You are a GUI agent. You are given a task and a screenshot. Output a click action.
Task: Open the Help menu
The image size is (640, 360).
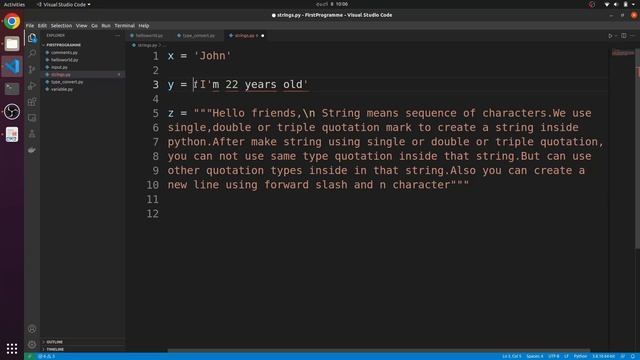point(144,26)
